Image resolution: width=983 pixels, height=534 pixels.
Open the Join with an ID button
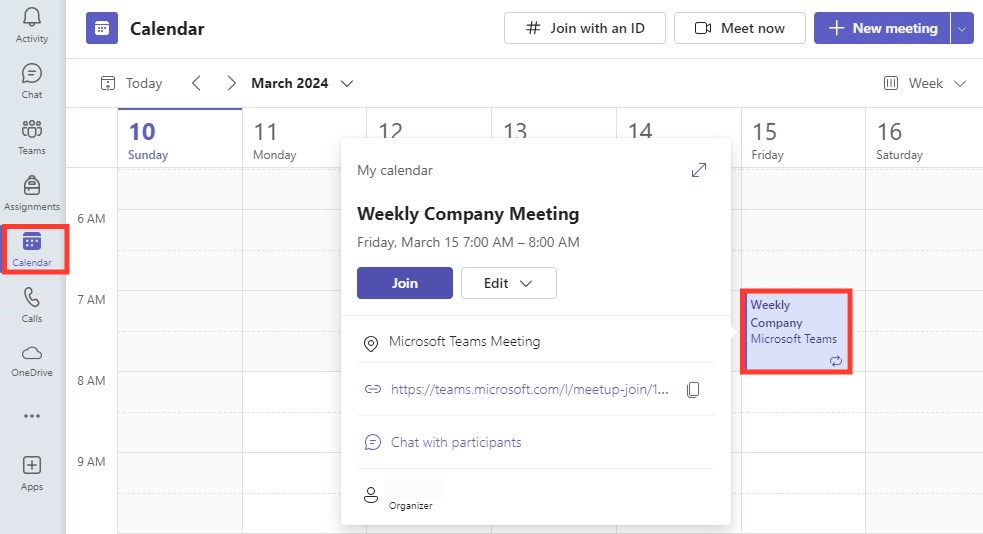coord(584,28)
